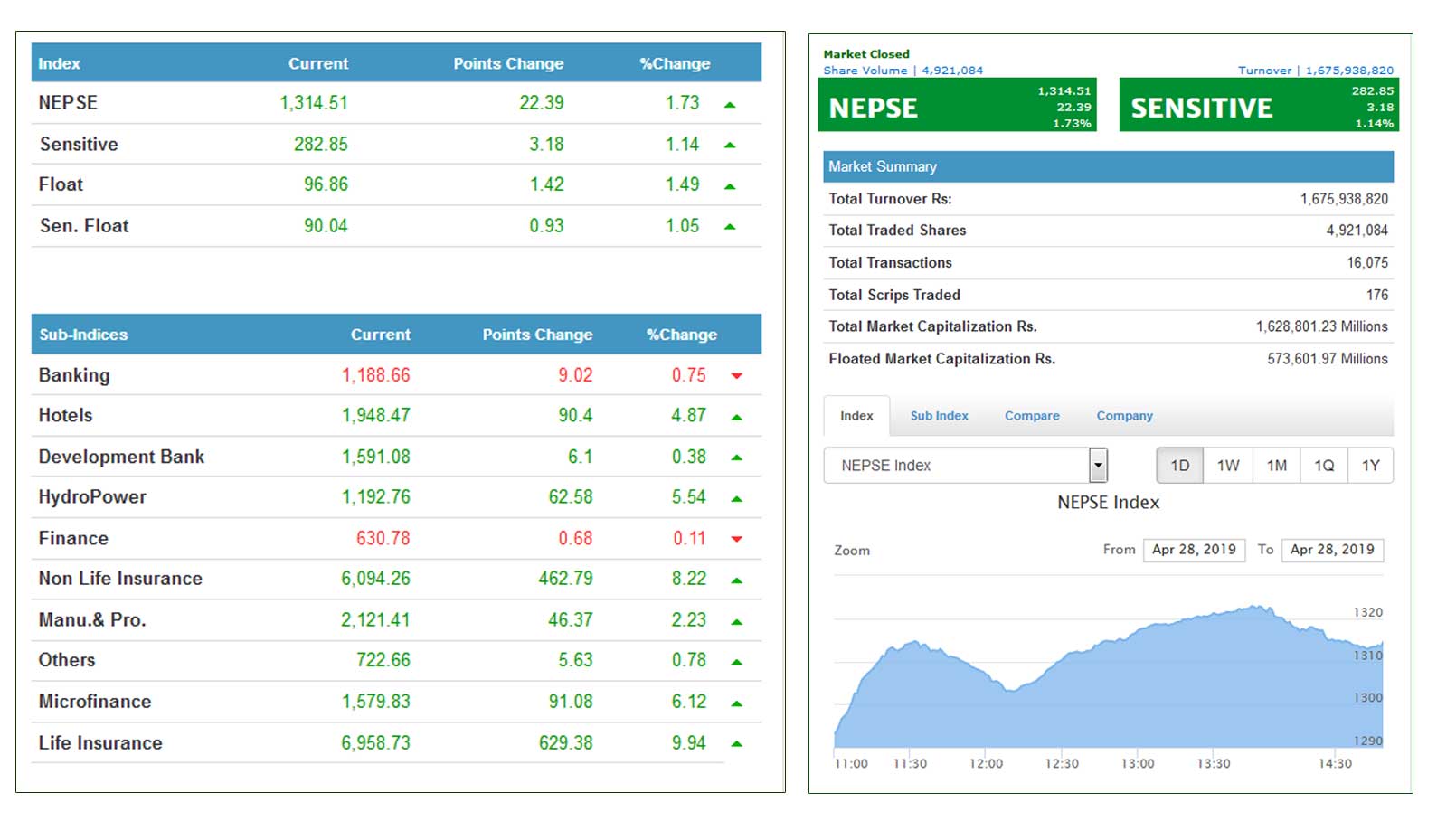Select the 1Q chart range

[1324, 466]
